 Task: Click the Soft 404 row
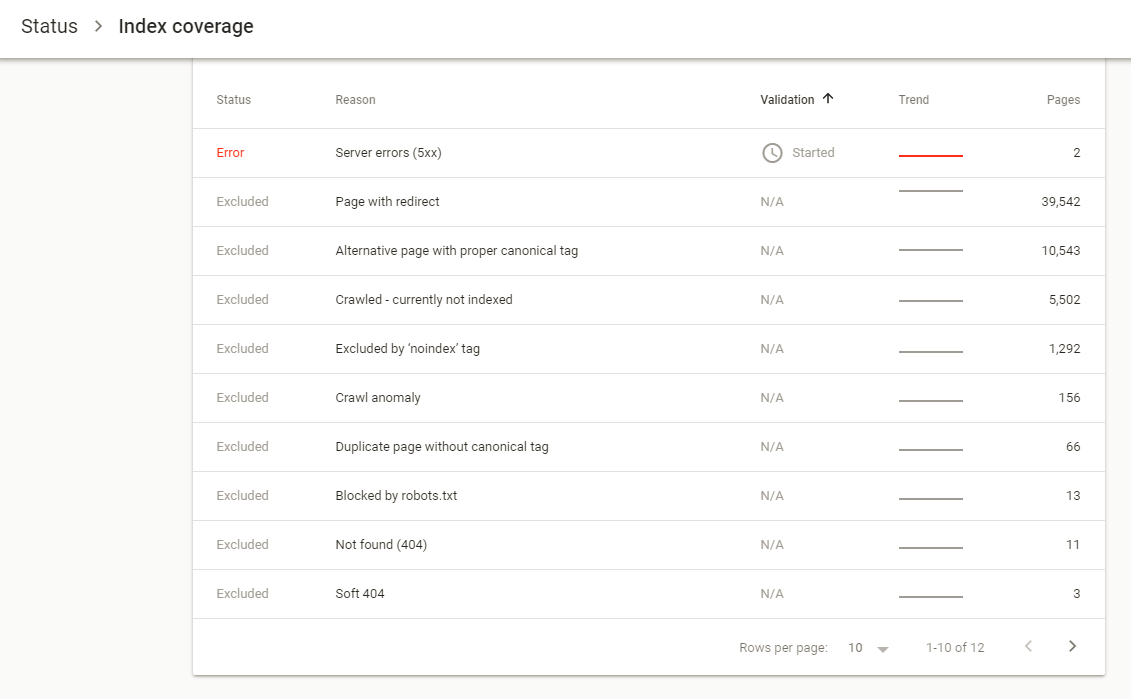tap(360, 594)
